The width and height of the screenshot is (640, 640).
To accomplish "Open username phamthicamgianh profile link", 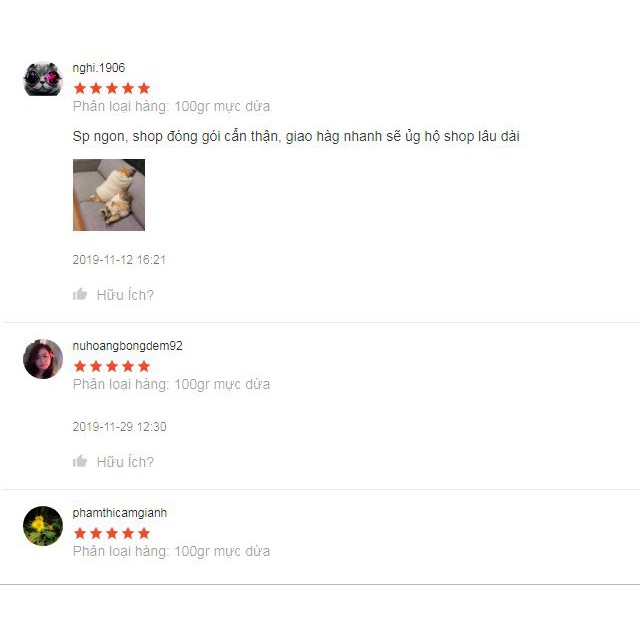I will [x=120, y=513].
